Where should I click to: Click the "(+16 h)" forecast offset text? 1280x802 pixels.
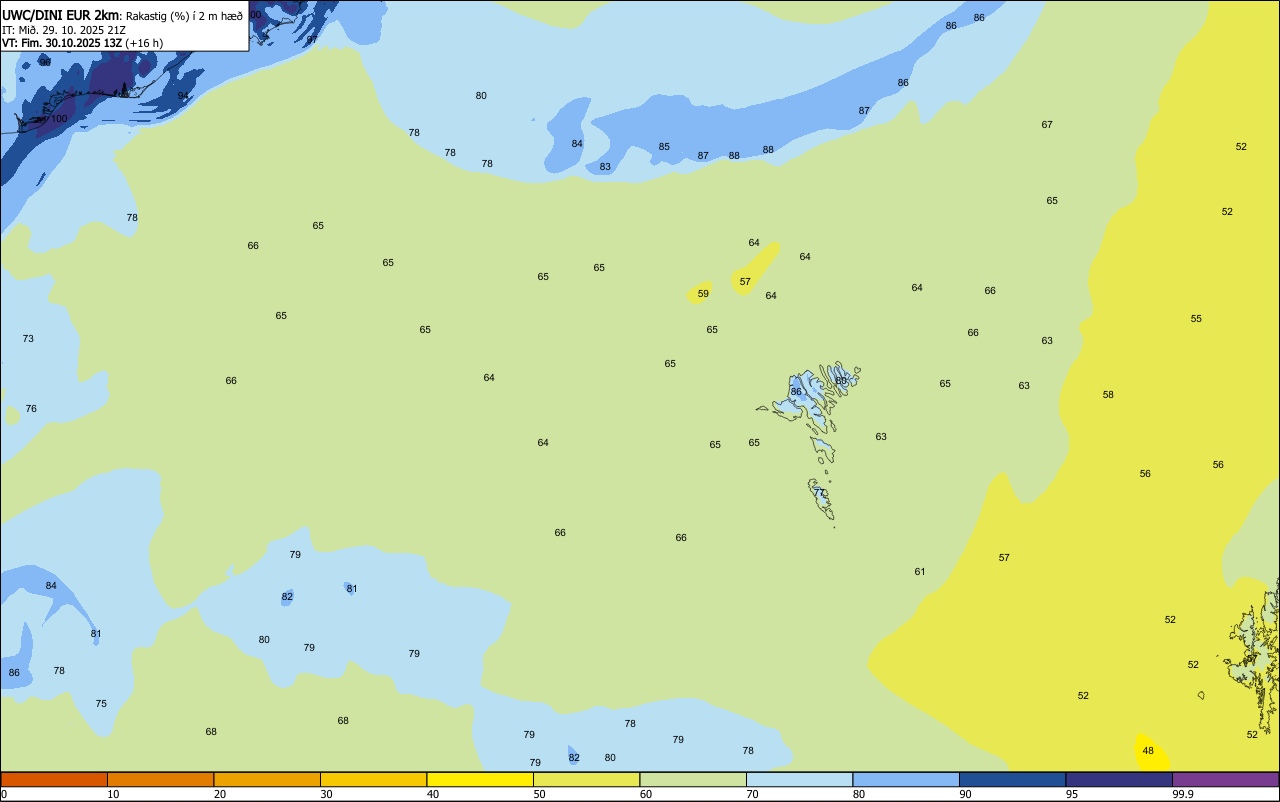[144, 43]
